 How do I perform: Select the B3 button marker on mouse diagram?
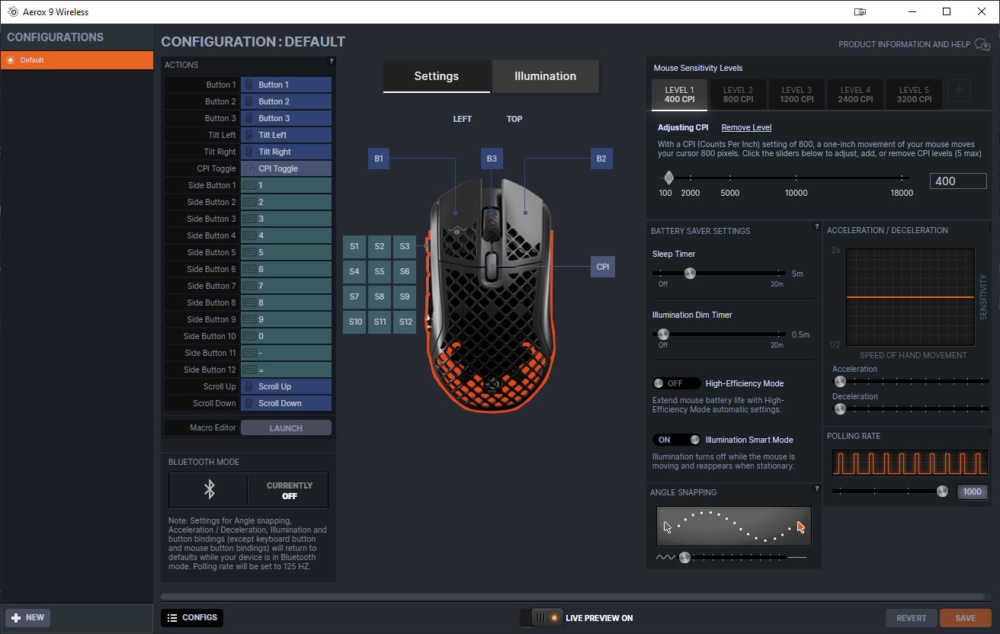[492, 158]
